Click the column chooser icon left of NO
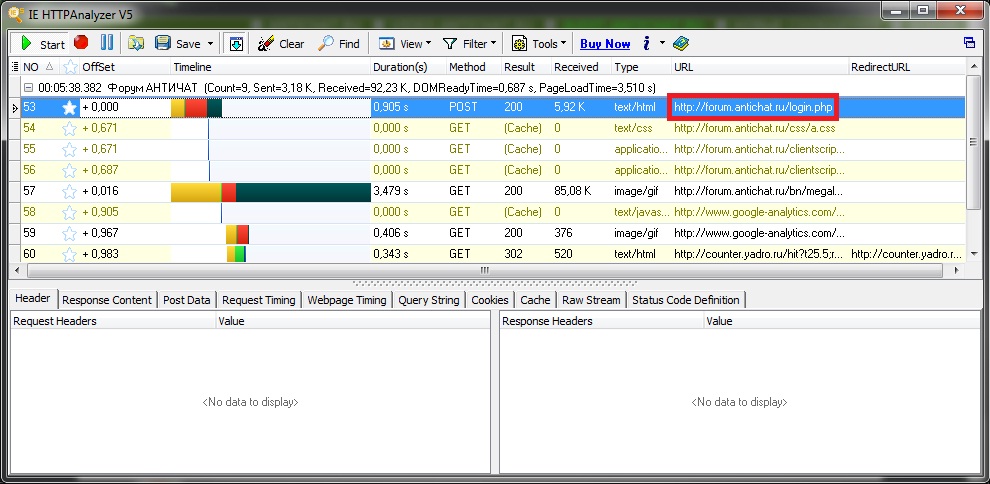 click(x=15, y=67)
